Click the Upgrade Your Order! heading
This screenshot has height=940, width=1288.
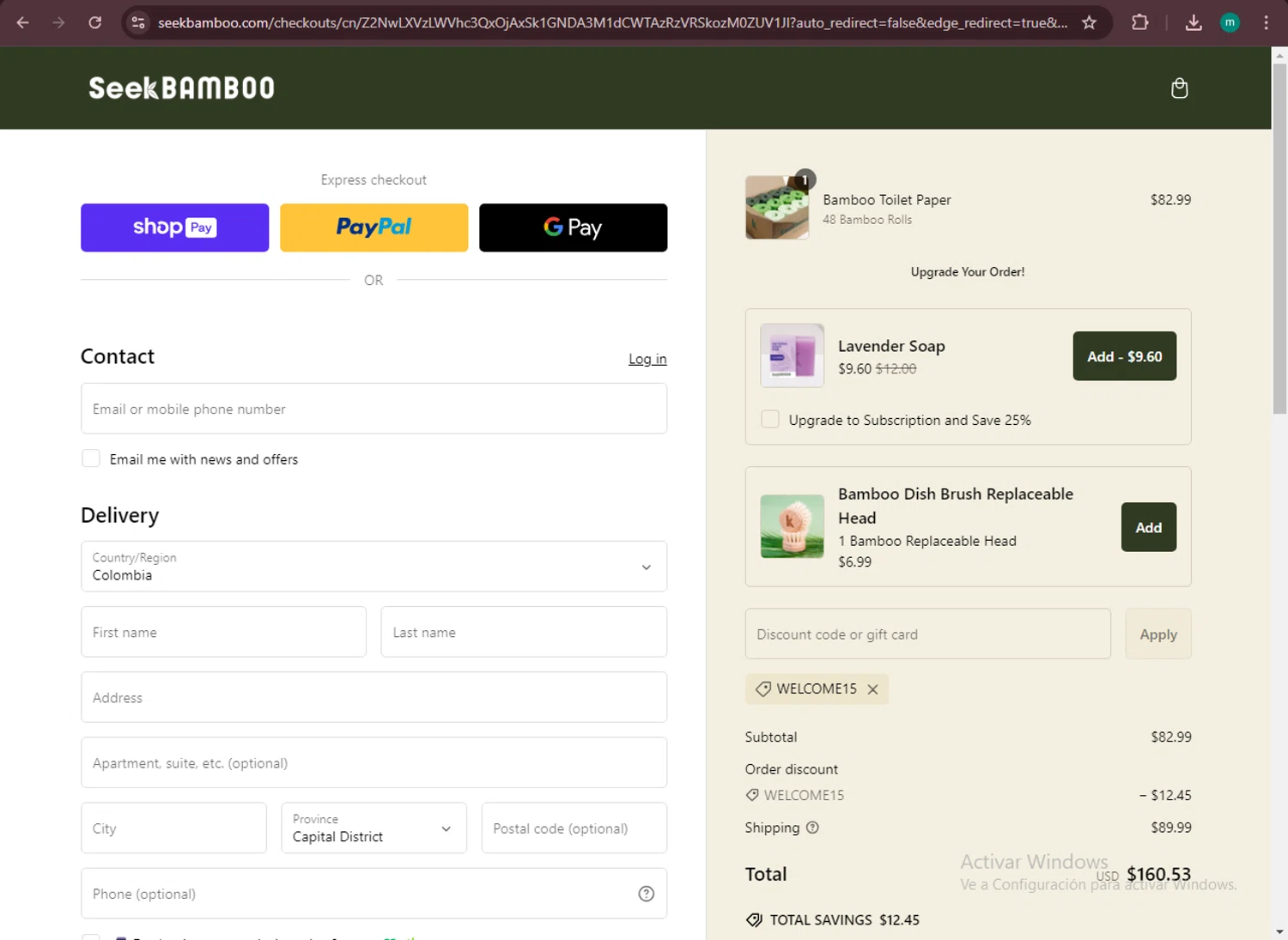pos(968,272)
